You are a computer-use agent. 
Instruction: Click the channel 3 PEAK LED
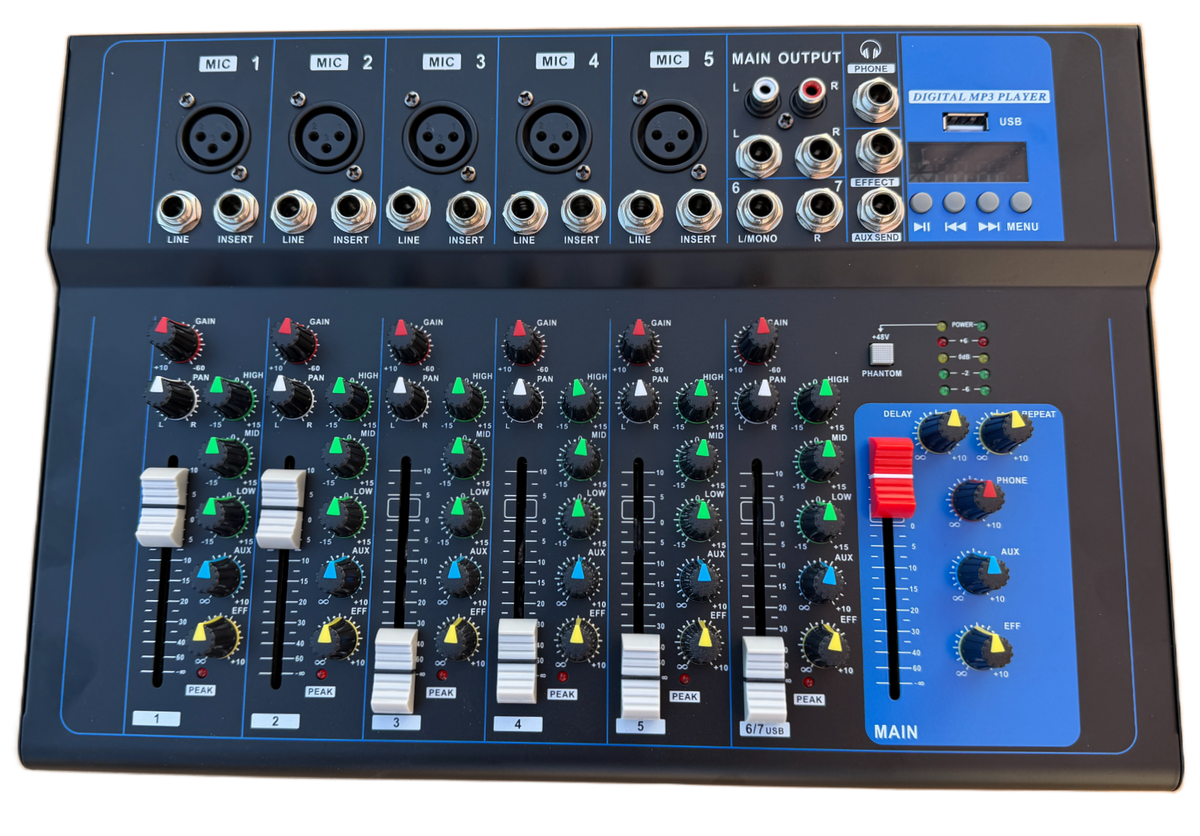pyautogui.click(x=441, y=676)
